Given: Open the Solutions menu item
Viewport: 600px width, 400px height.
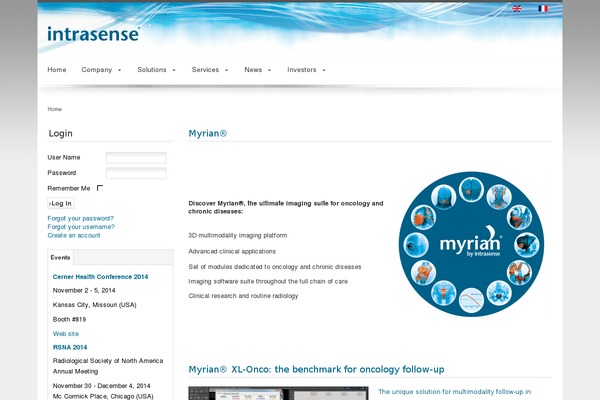Looking at the screenshot, I should 152,70.
